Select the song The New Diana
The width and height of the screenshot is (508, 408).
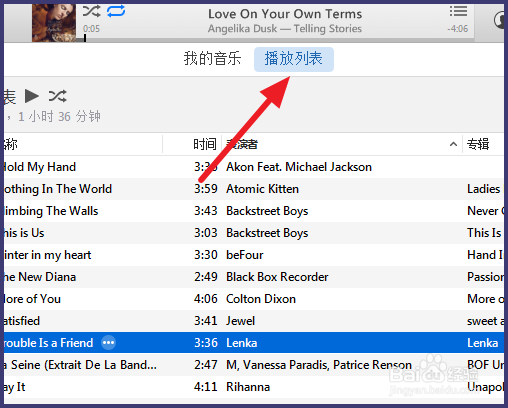(x=39, y=277)
